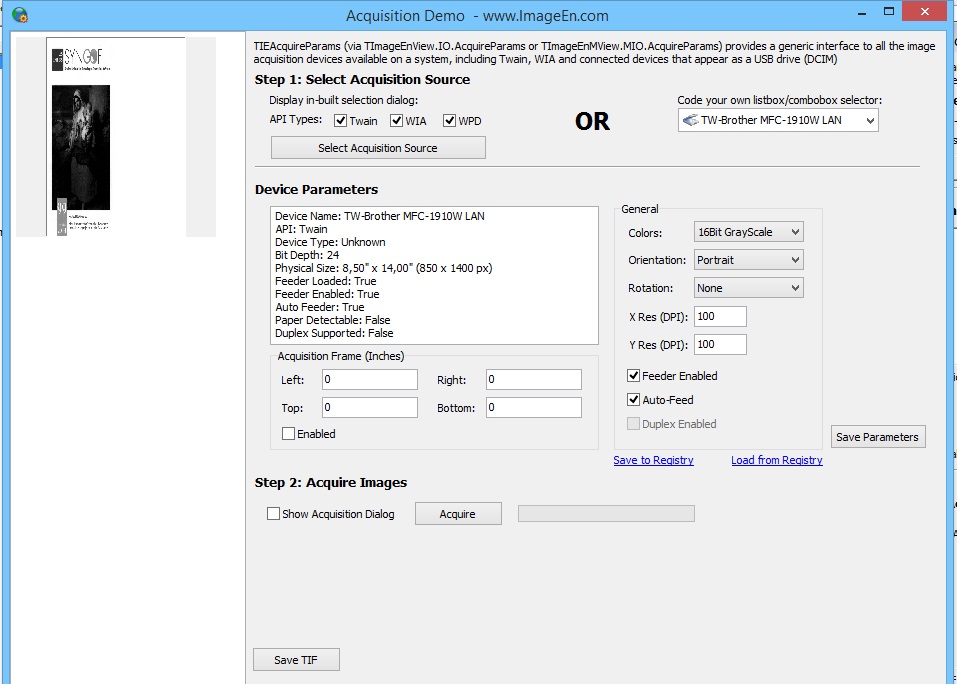This screenshot has height=684, width=957.
Task: Click the Save TIF button
Action: pyautogui.click(x=296, y=660)
